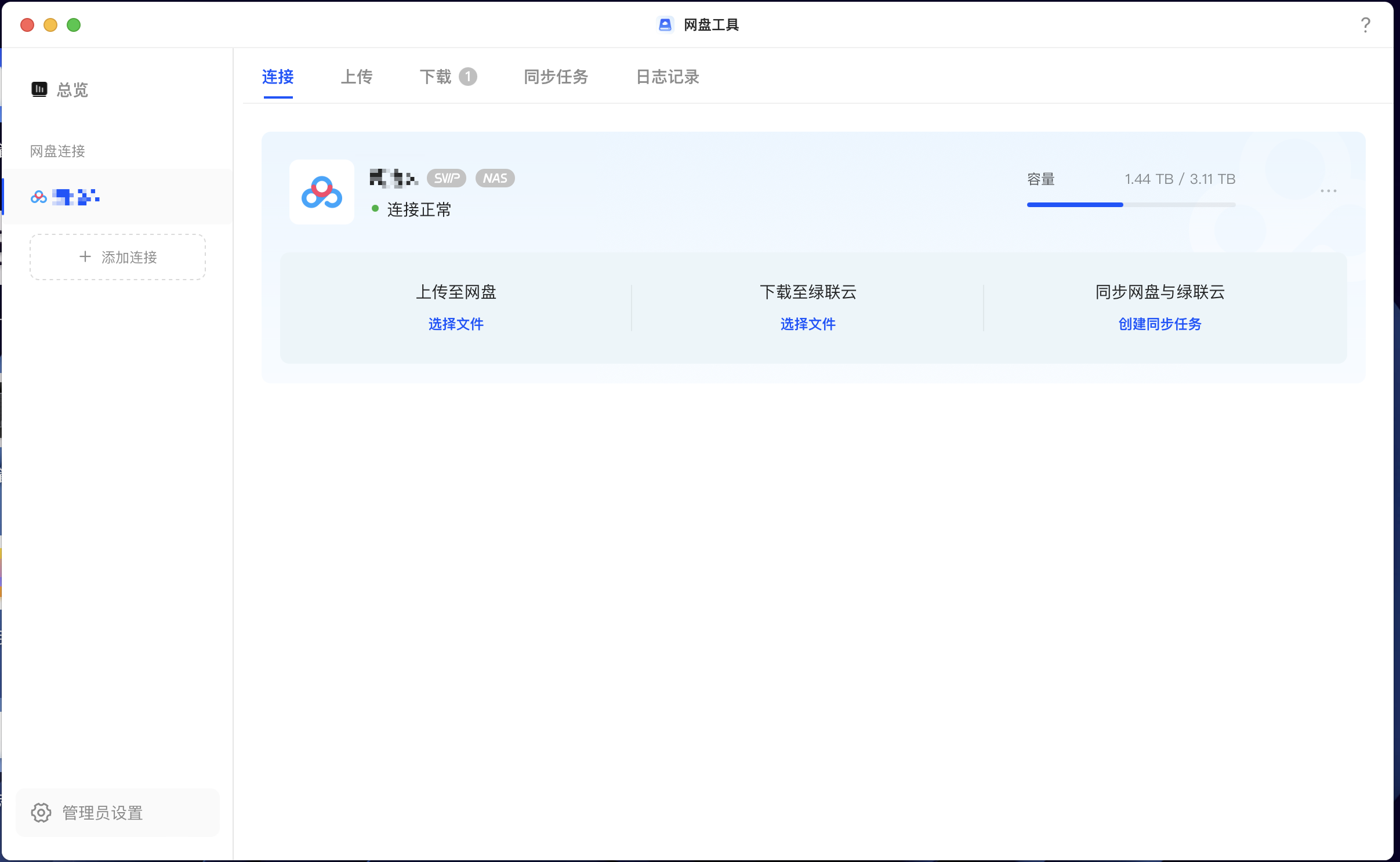Open the 日志记录 tab
This screenshot has height=862, width=1400.
pos(668,77)
